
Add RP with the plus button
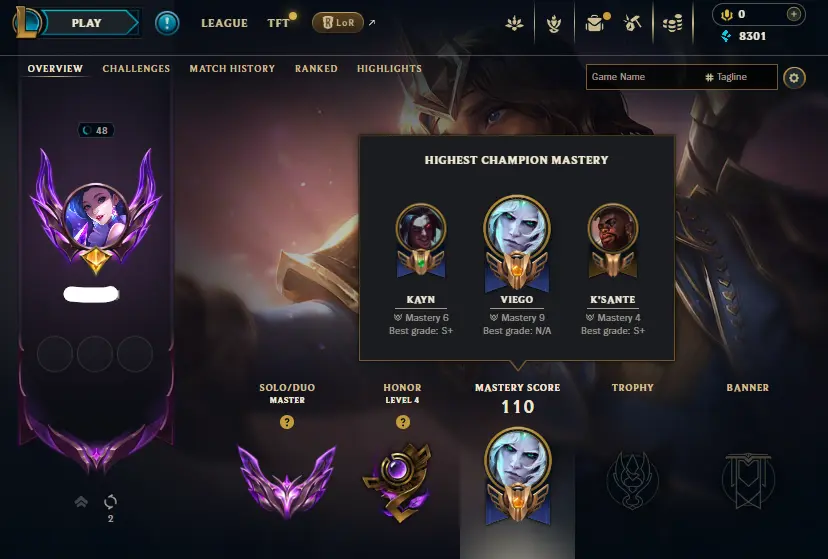pos(793,14)
